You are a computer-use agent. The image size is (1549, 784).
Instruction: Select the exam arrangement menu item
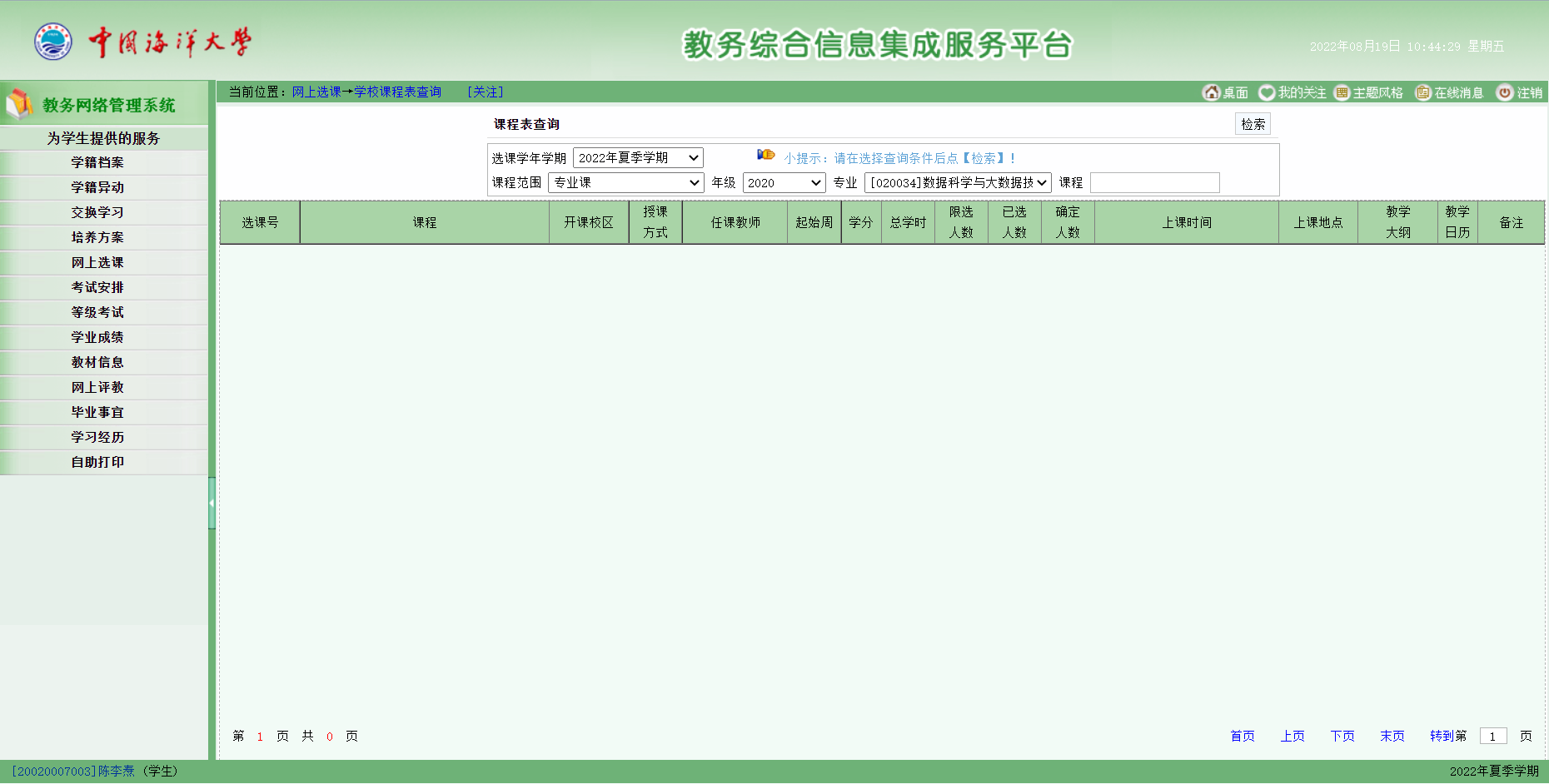click(x=97, y=287)
